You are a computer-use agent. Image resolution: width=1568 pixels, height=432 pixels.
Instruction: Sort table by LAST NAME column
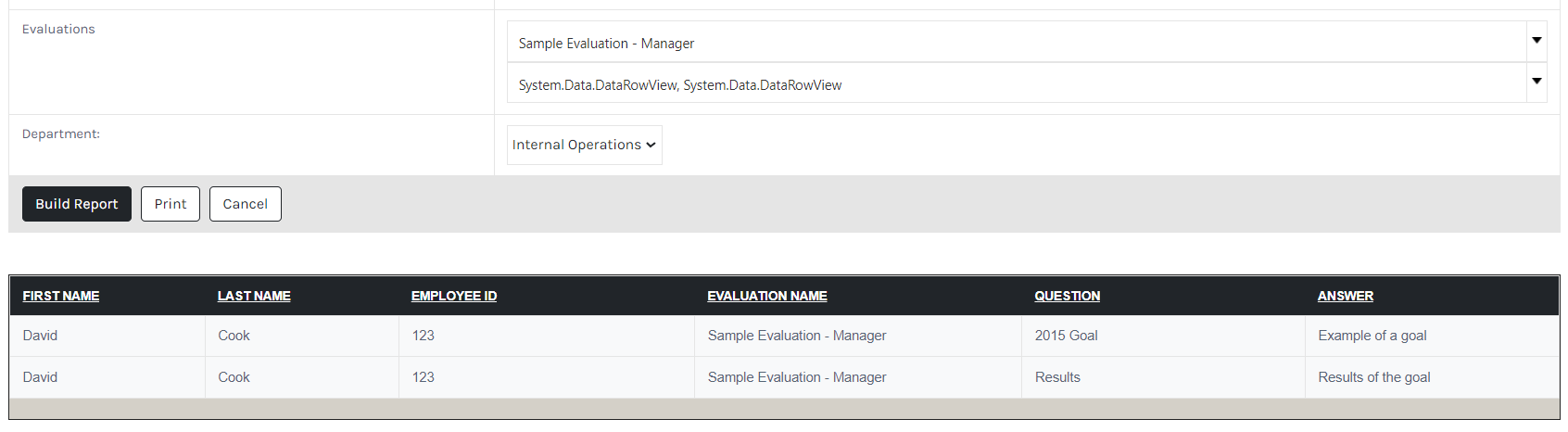click(254, 296)
